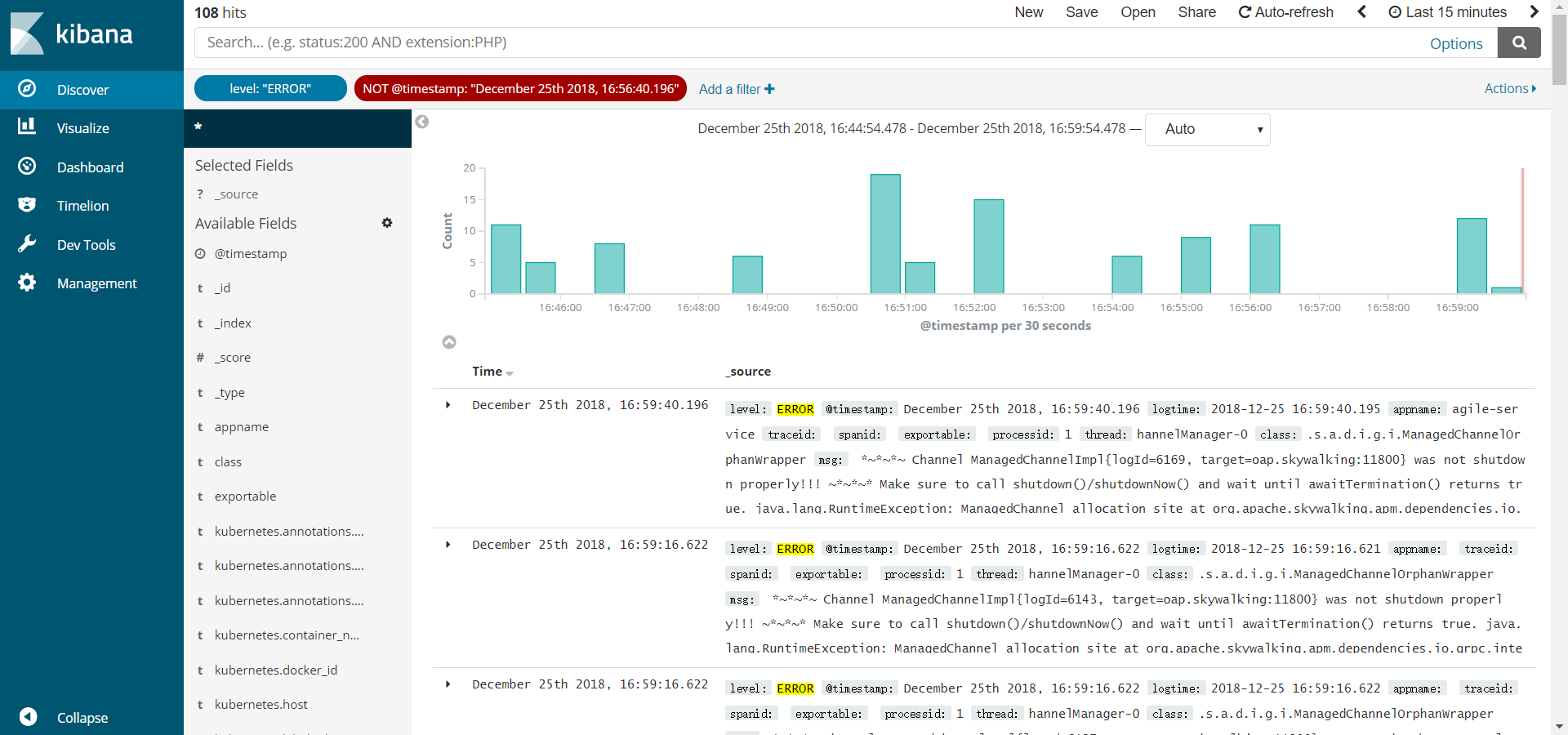Open the Dashboard gauge icon
The image size is (1568, 735).
[x=27, y=166]
